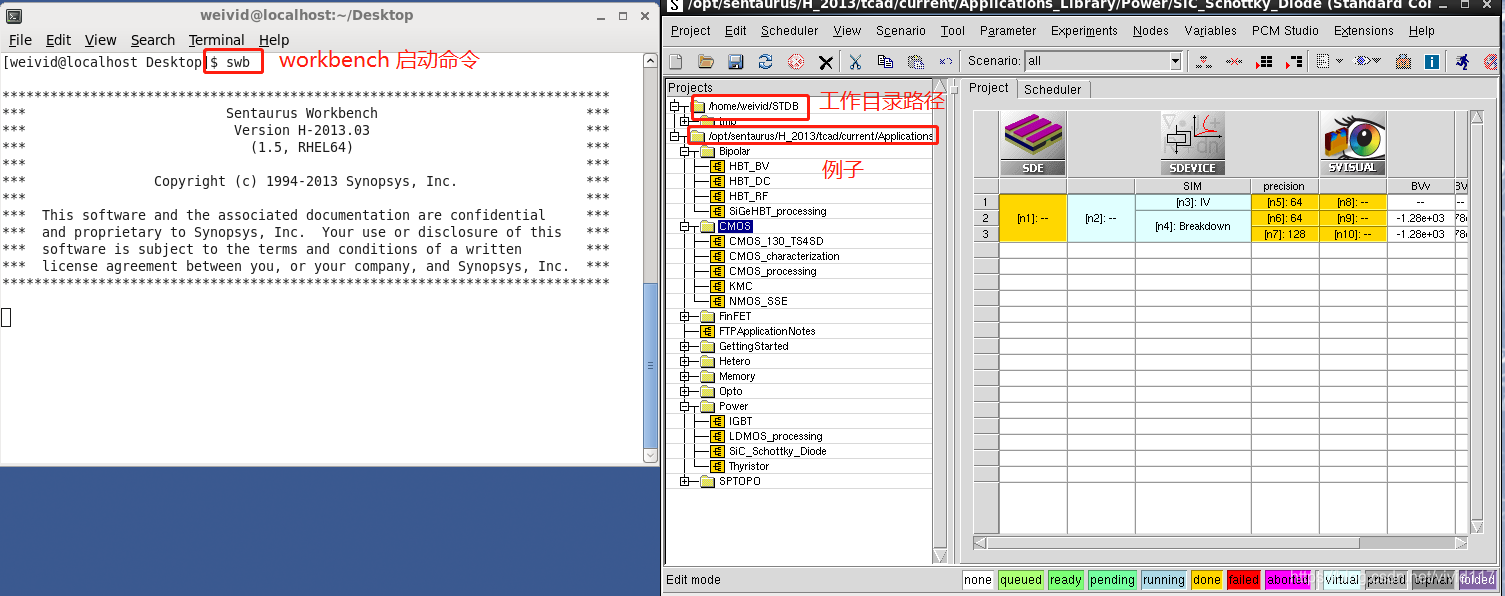The width and height of the screenshot is (1505, 596).
Task: Select CMOS_characterization project in tree
Action: click(x=784, y=256)
